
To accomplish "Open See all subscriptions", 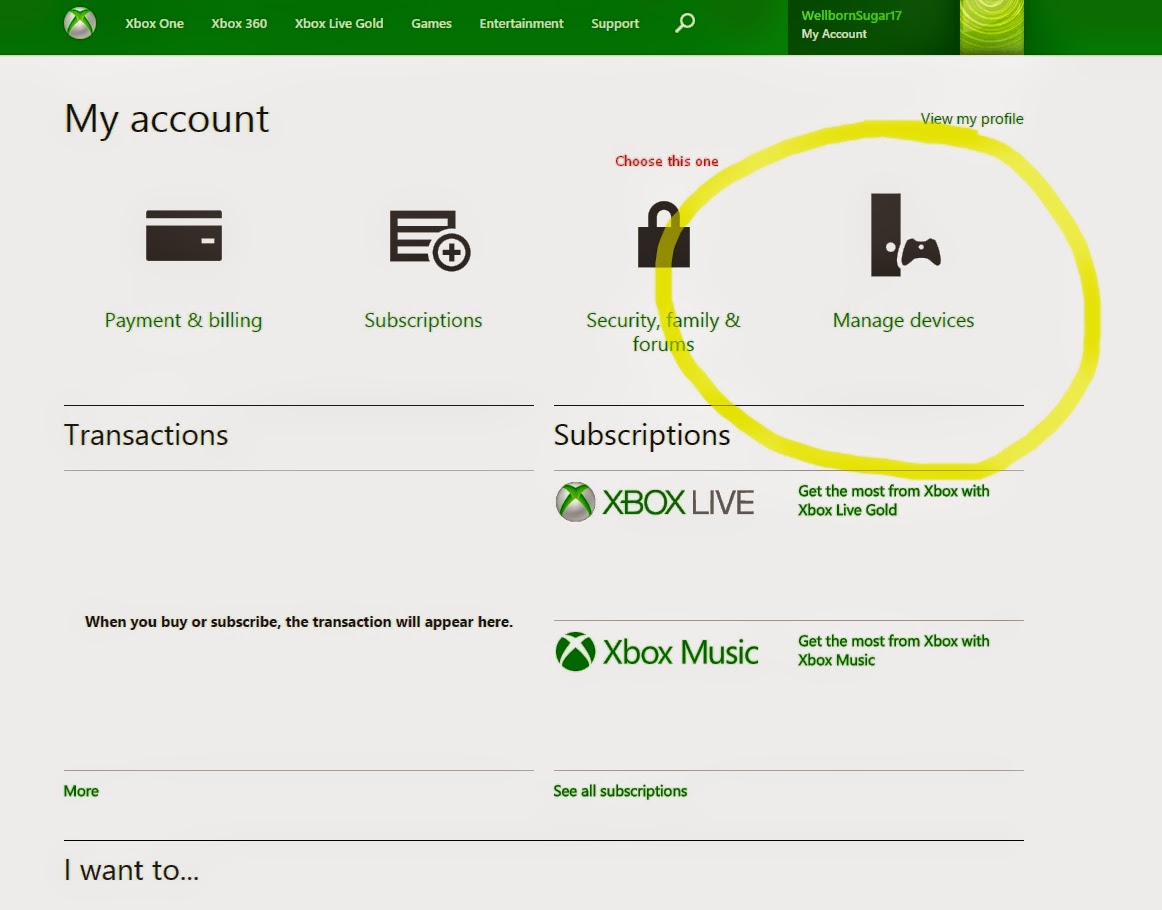I will point(620,790).
